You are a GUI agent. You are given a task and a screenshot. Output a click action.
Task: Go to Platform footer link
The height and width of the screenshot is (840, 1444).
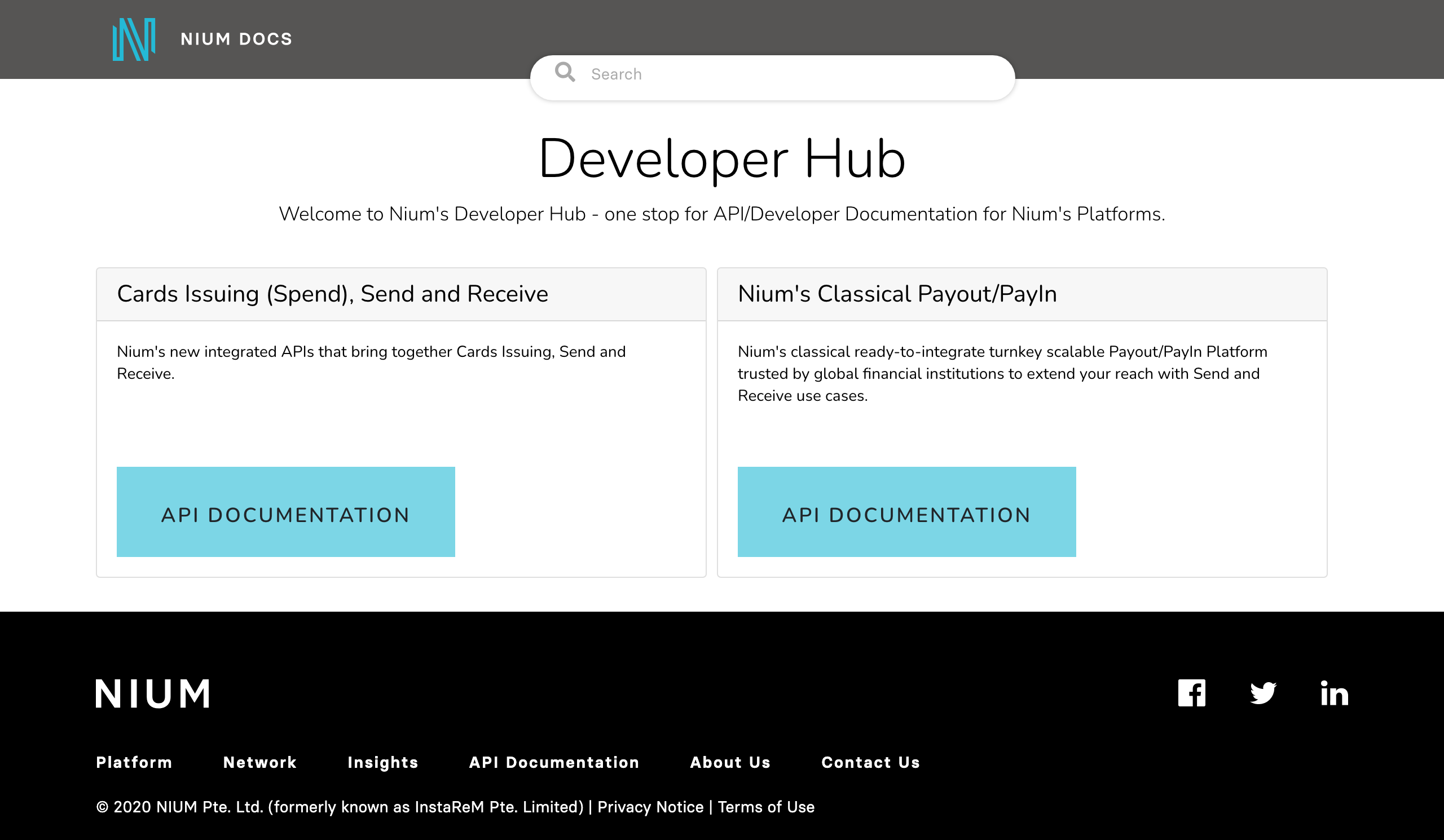[x=134, y=762]
